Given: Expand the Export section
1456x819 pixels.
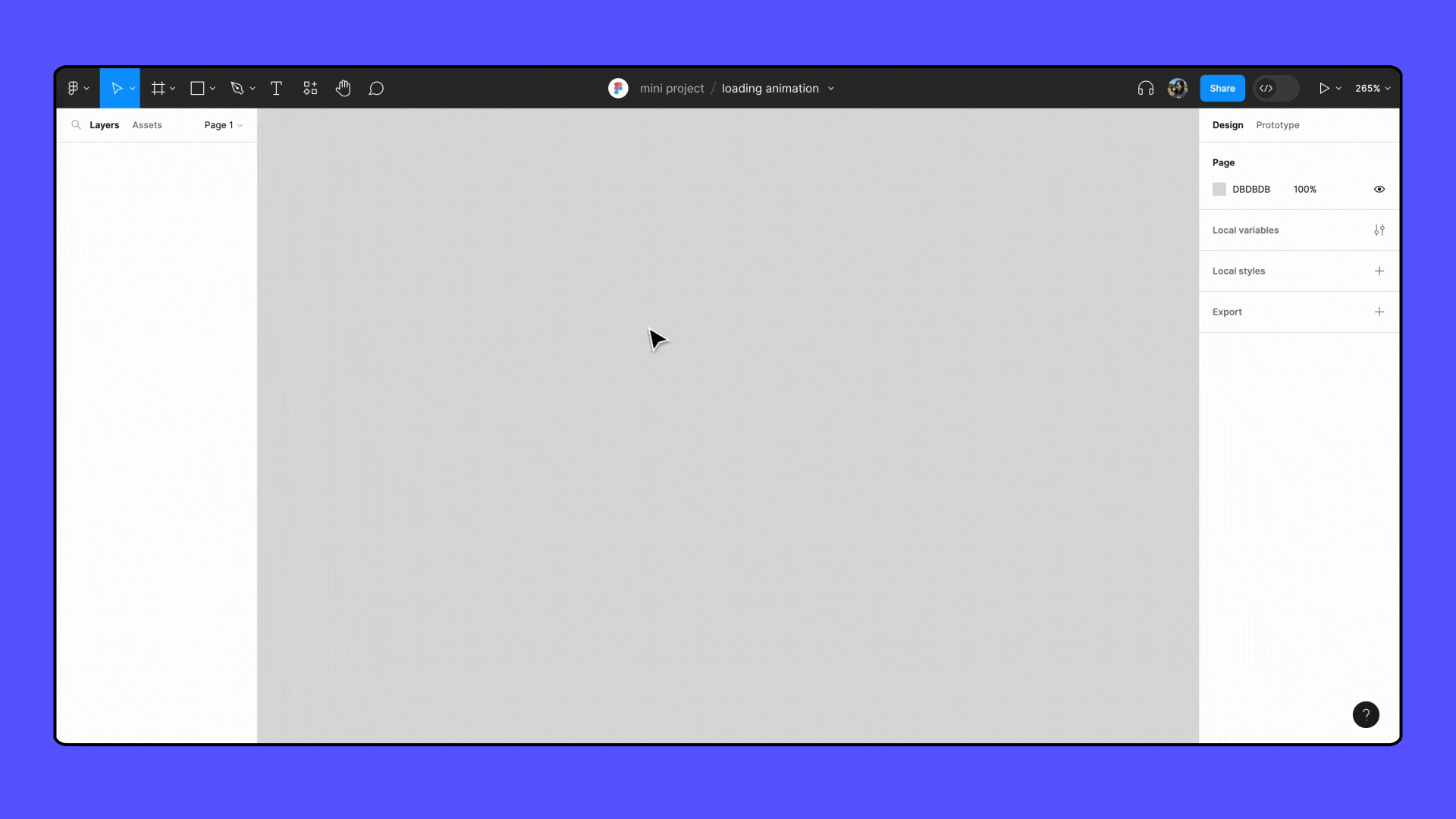Looking at the screenshot, I should 1379,311.
